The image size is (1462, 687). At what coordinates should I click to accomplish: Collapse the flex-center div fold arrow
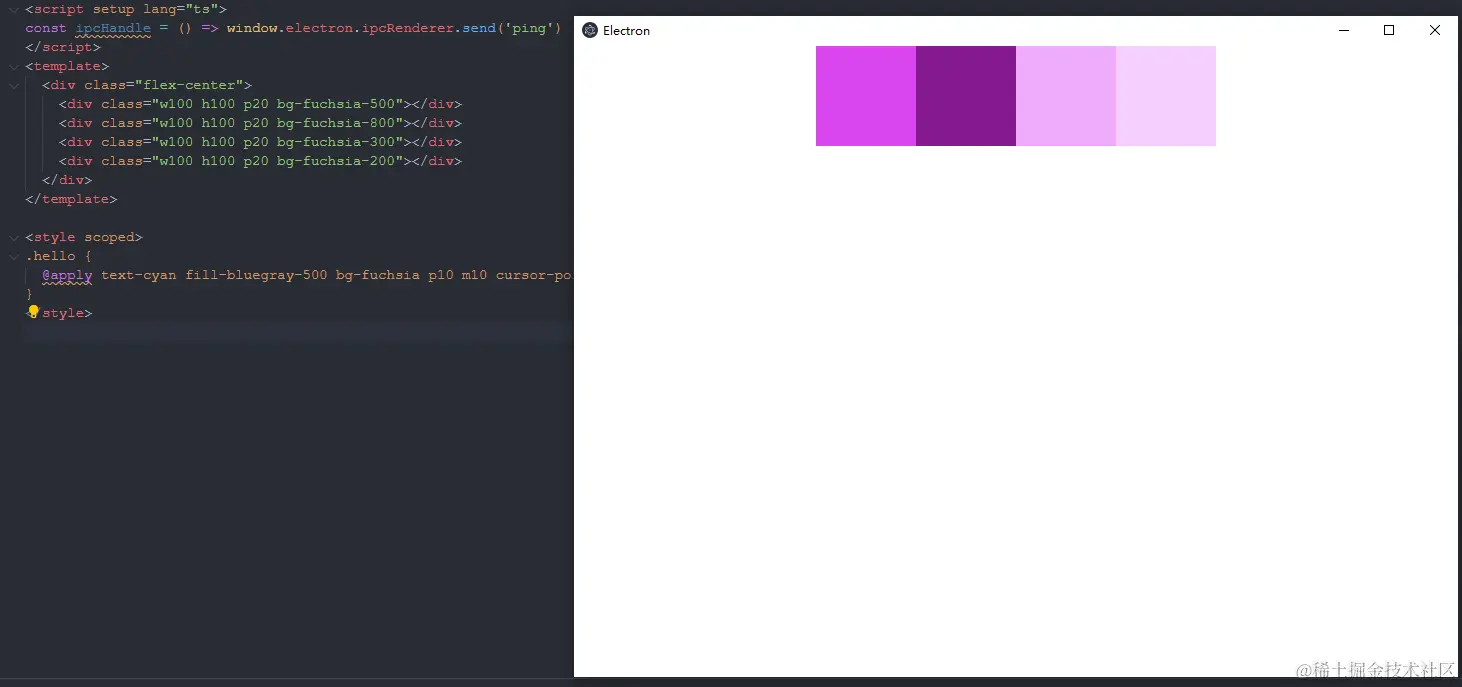point(14,85)
